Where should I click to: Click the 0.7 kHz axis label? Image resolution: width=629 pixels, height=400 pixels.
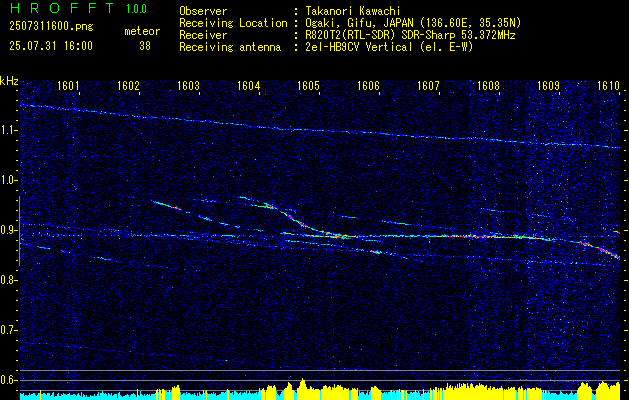(7, 330)
